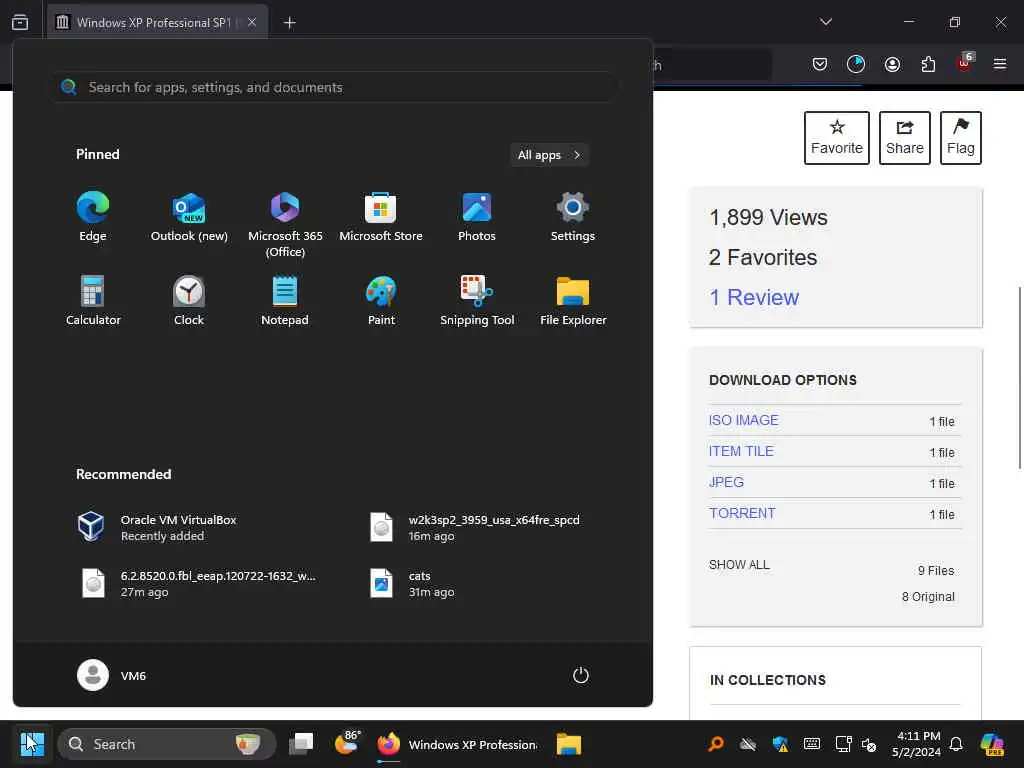Image resolution: width=1024 pixels, height=768 pixels.
Task: Open the Firefox hamburger menu
Action: 1000,64
